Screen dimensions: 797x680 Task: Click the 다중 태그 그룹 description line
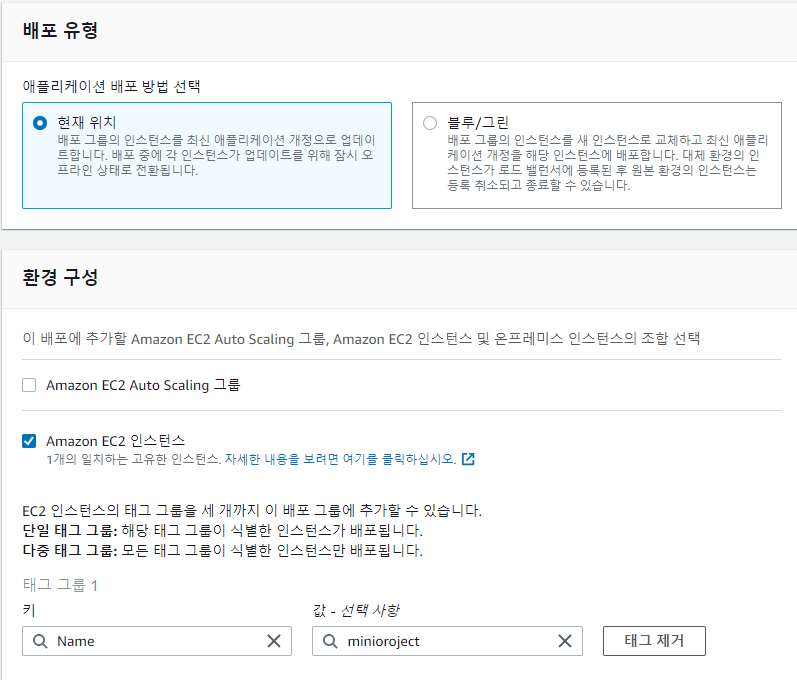tap(223, 550)
